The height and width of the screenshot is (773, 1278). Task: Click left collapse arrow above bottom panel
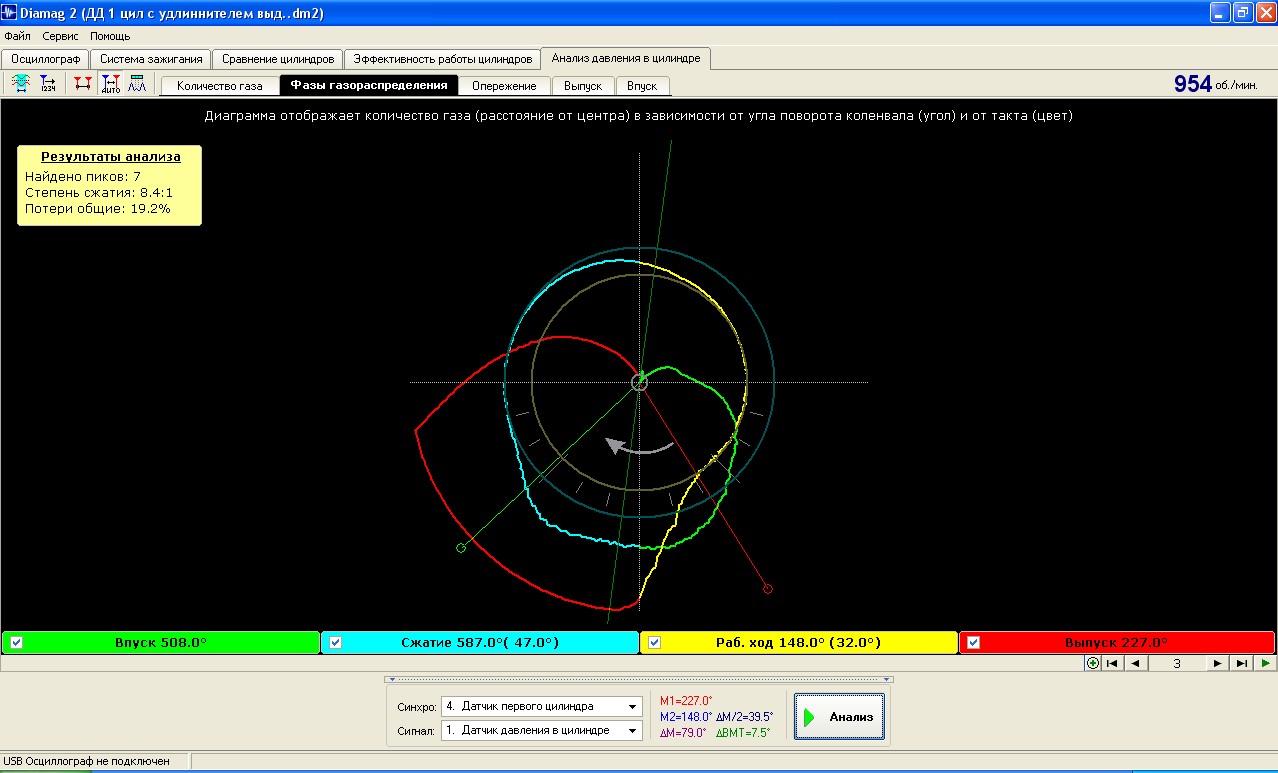point(391,679)
